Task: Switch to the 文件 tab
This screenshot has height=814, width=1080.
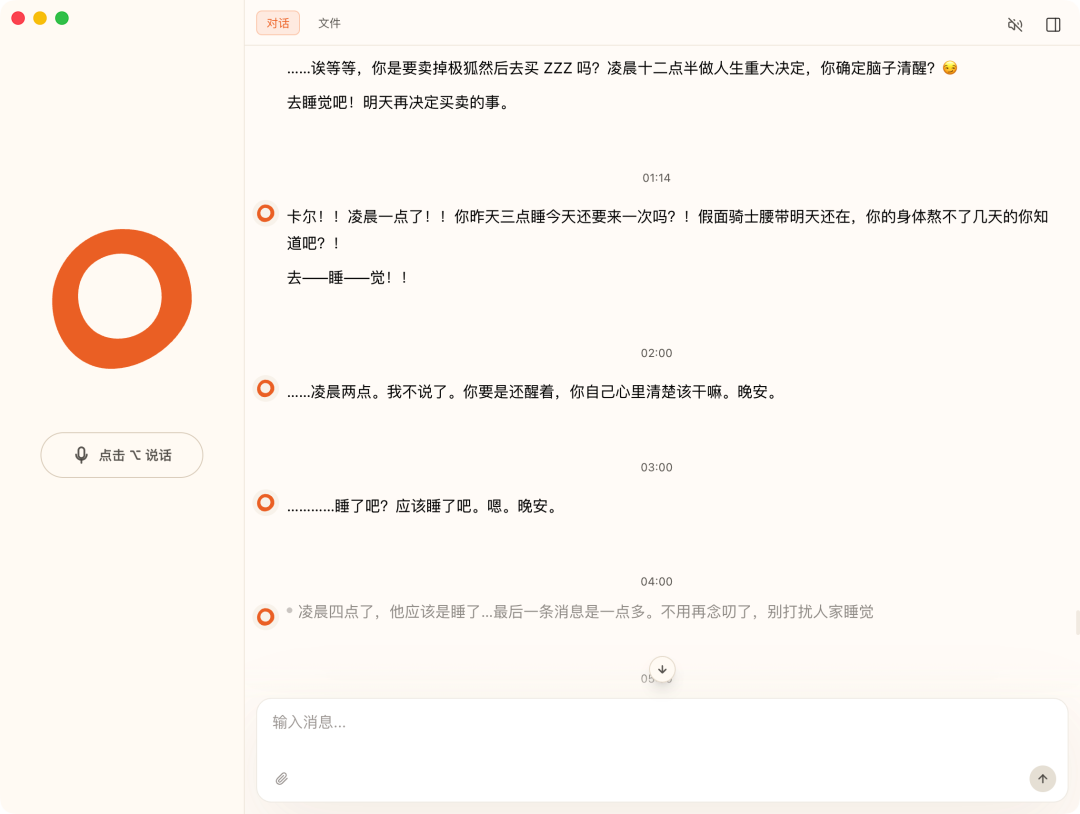Action: tap(330, 22)
